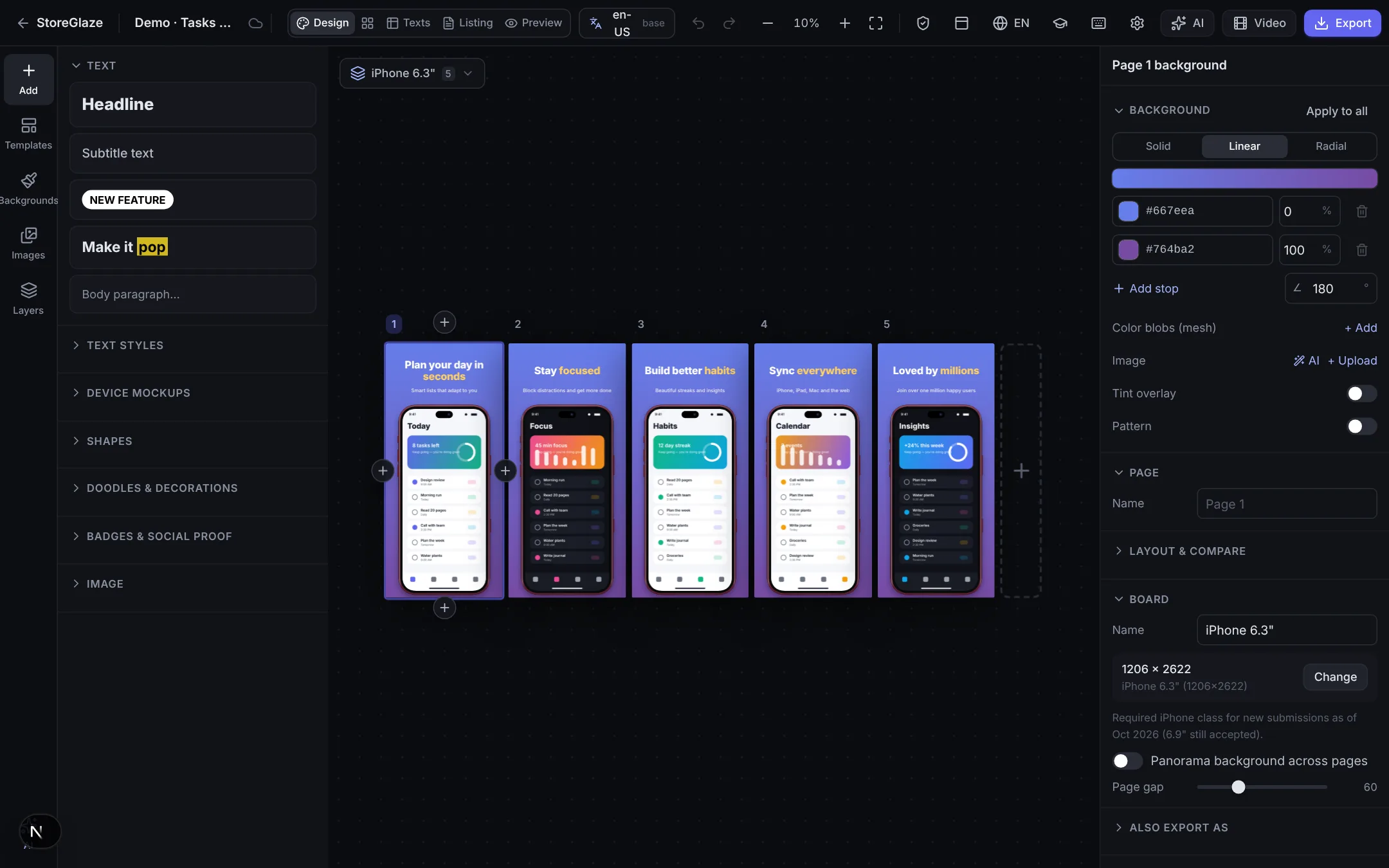The image size is (1389, 868).
Task: Click the fit-to-screen icon
Action: (x=876, y=23)
